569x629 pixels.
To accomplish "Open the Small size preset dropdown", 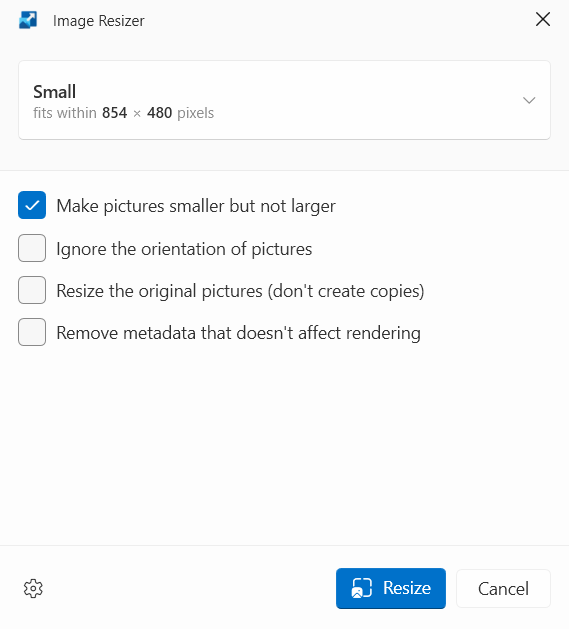I will [284, 100].
